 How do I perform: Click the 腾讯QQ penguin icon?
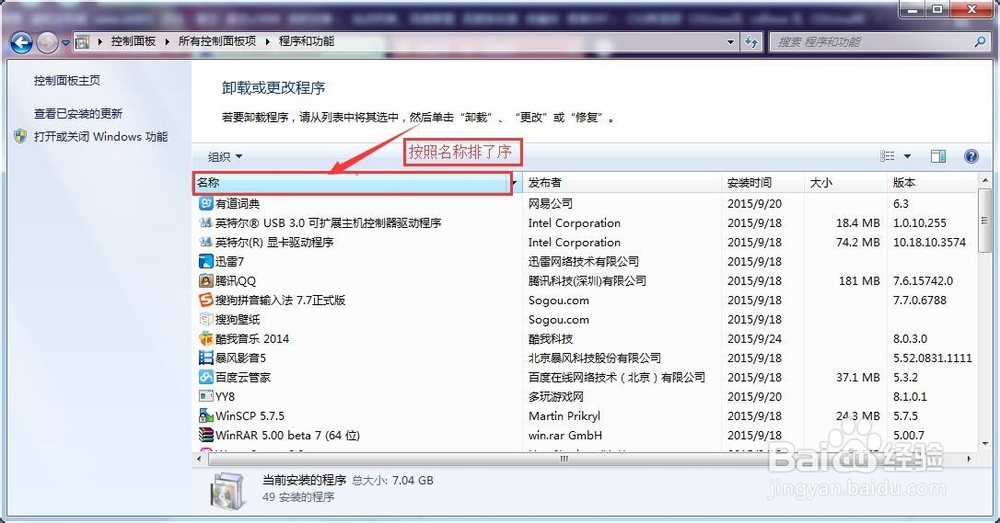coord(205,281)
